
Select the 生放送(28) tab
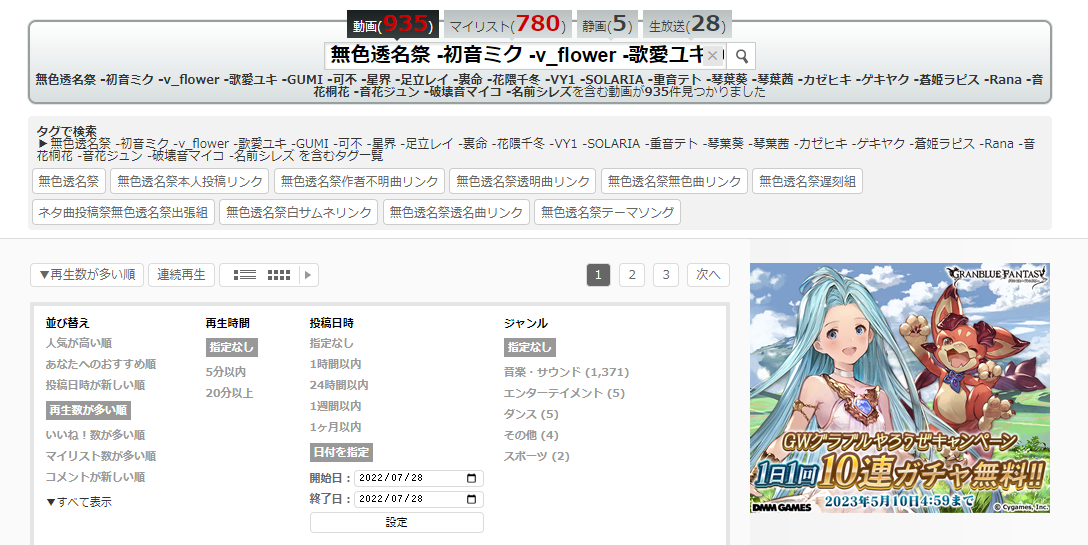[687, 25]
